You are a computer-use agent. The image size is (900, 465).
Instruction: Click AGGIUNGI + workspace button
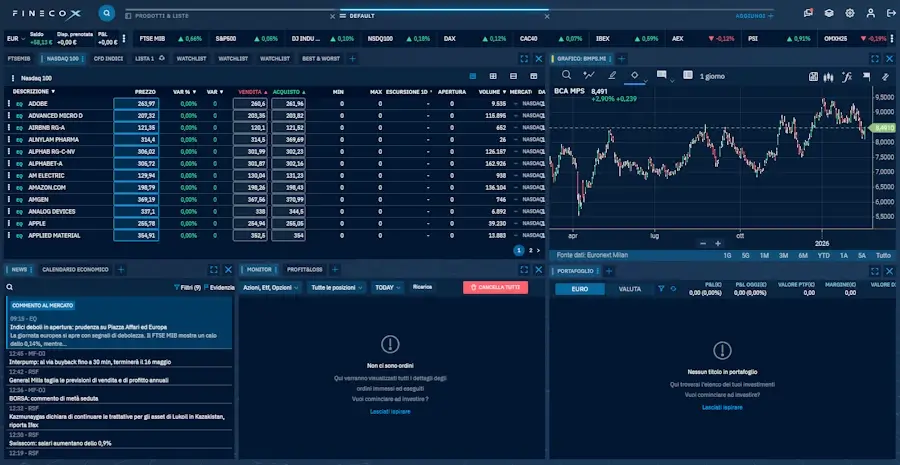754,16
